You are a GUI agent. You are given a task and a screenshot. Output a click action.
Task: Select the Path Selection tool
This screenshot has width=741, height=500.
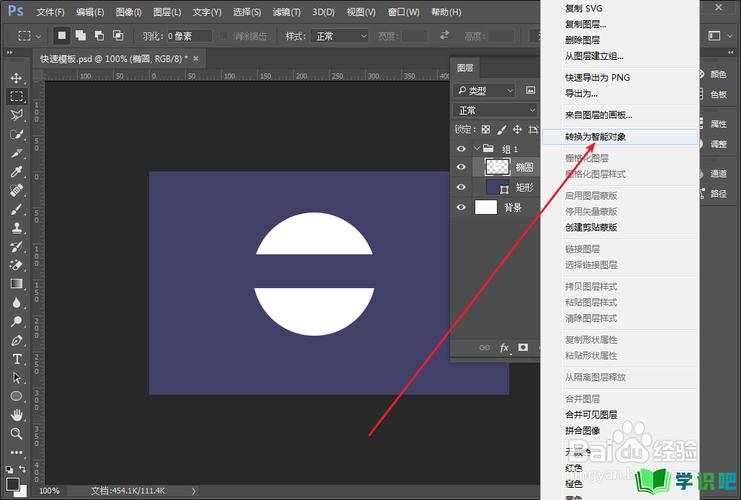17,378
